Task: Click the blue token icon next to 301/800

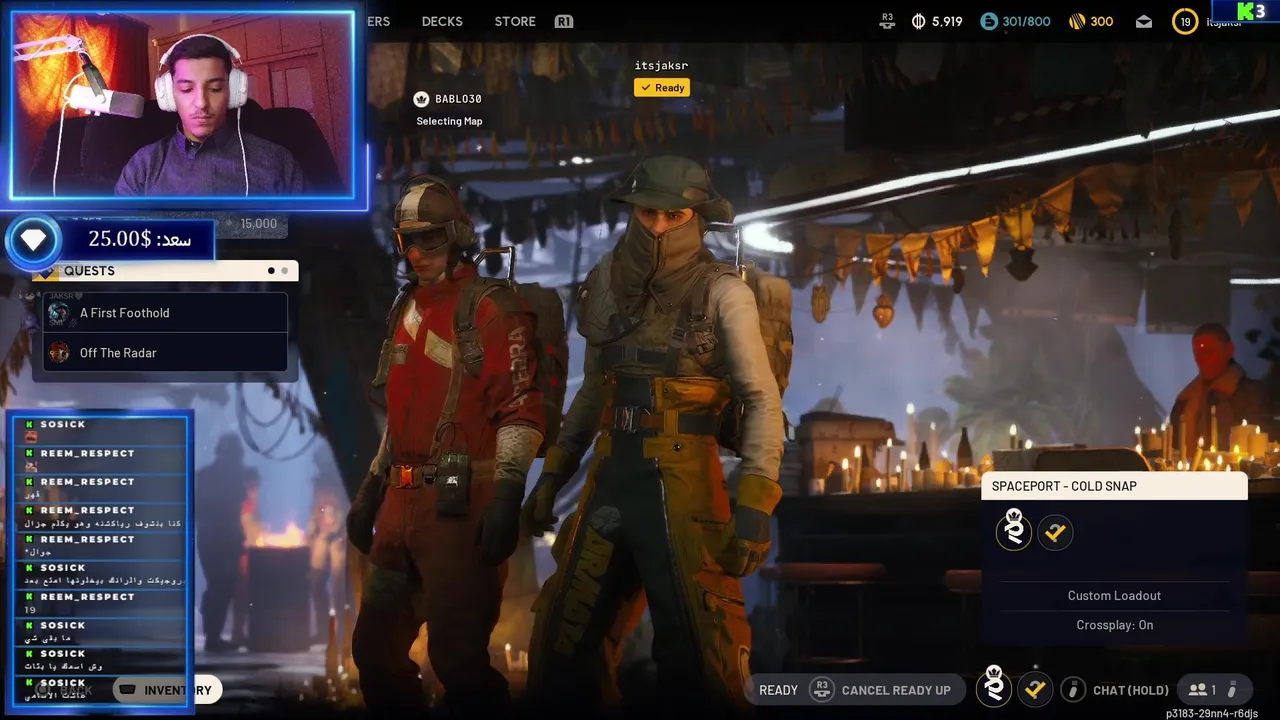Action: click(x=989, y=21)
